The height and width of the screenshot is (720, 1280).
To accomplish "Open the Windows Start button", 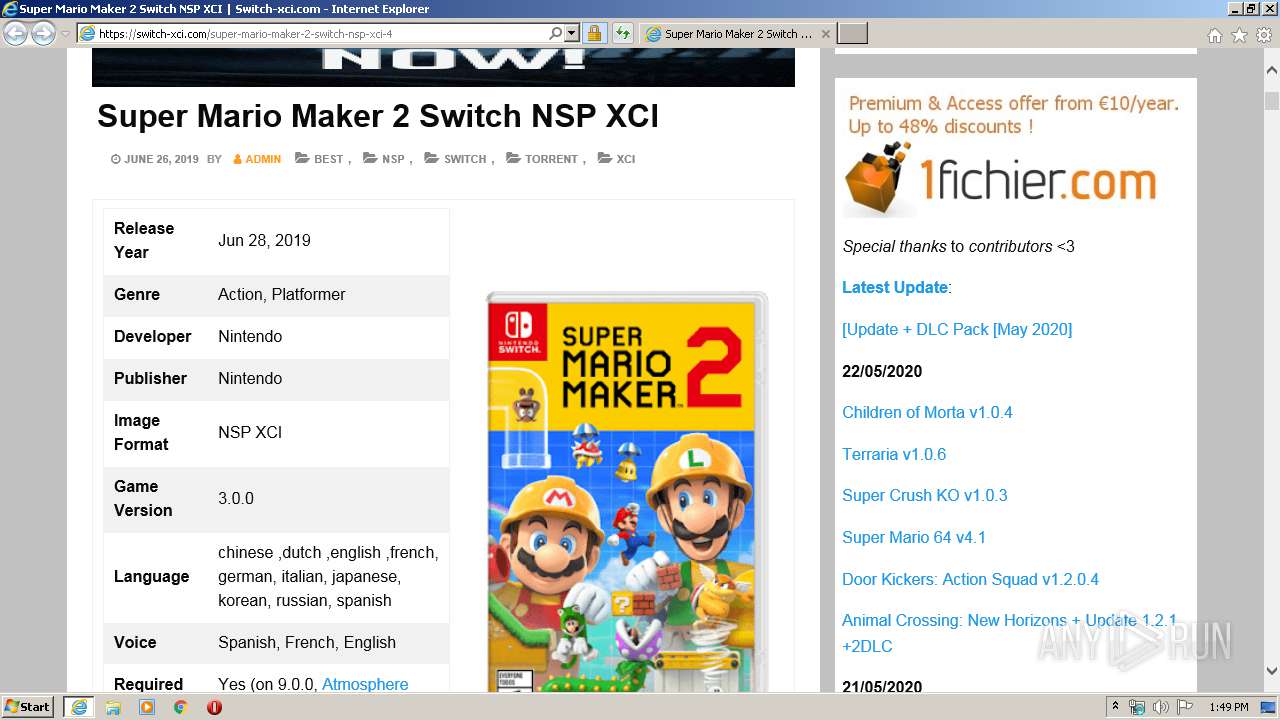I will (x=27, y=707).
